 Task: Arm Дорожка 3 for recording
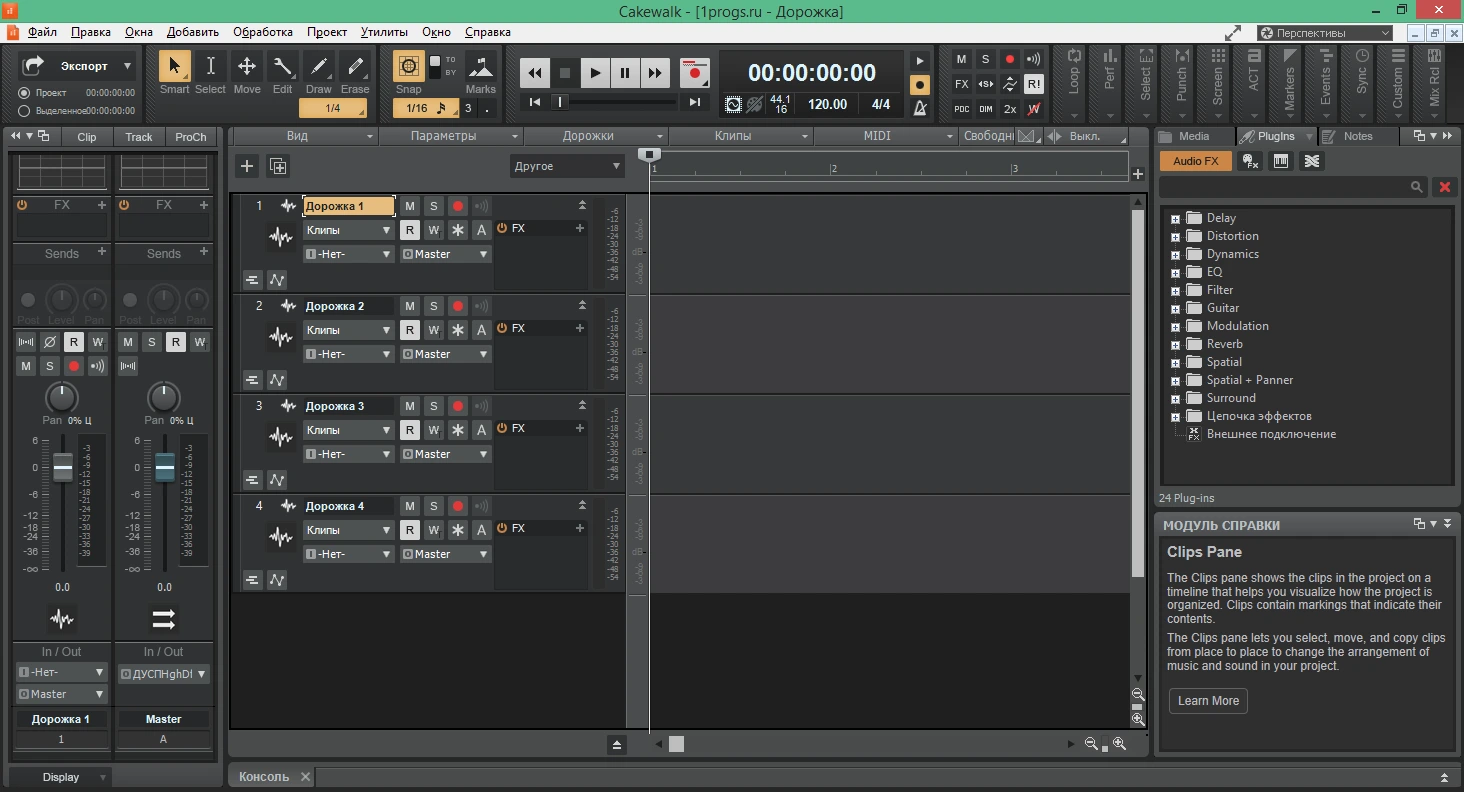coord(457,406)
